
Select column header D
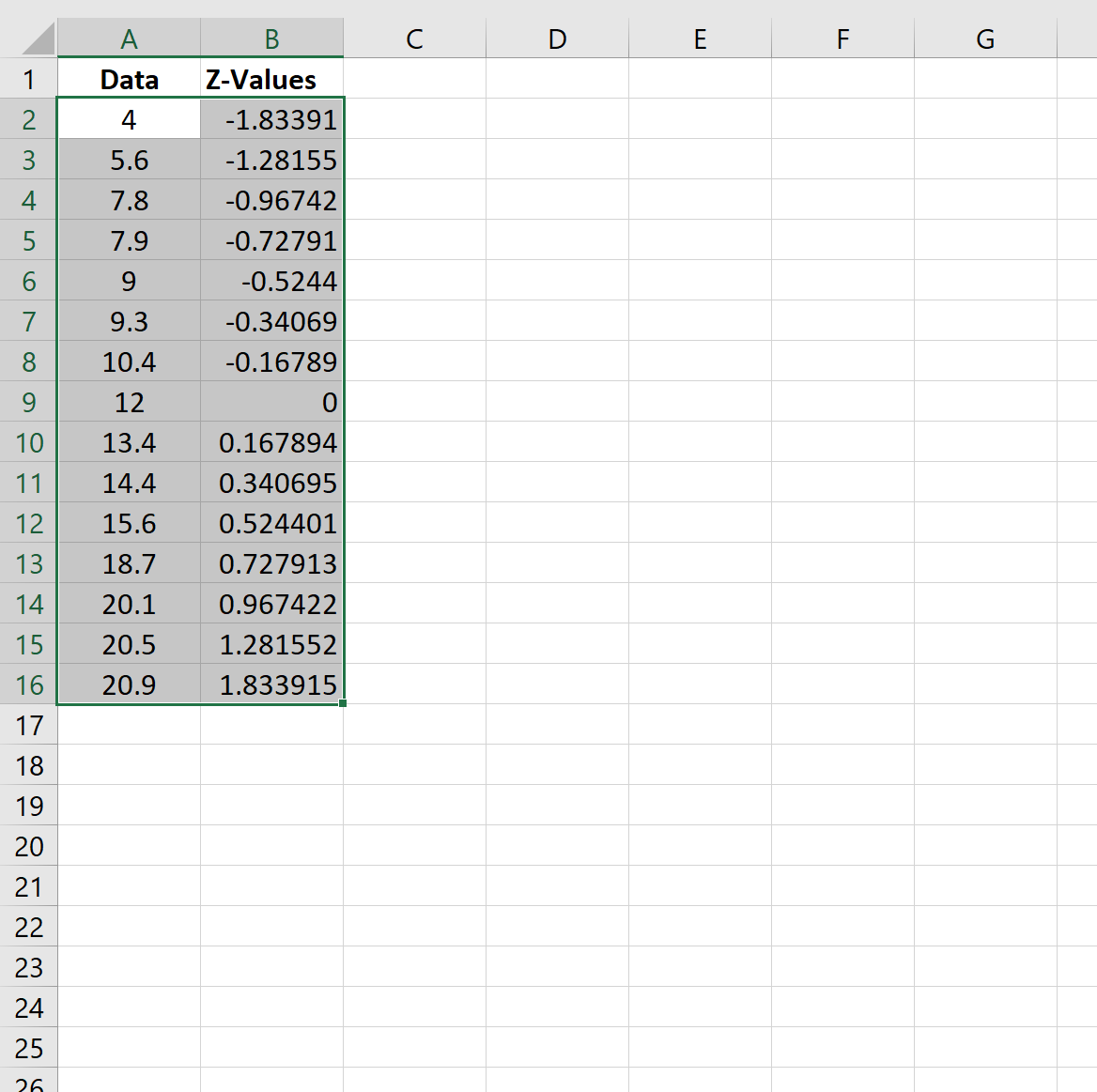pos(557,38)
